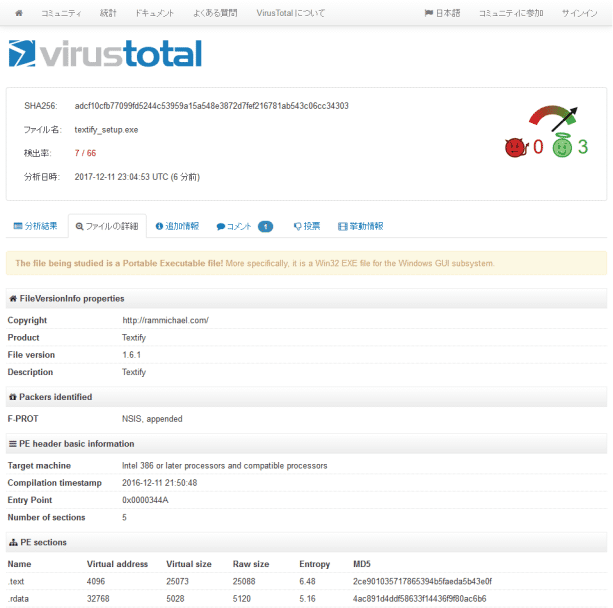This screenshot has height=608, width=613.
Task: Click the .rdata raw size 5120
Action: (242, 599)
